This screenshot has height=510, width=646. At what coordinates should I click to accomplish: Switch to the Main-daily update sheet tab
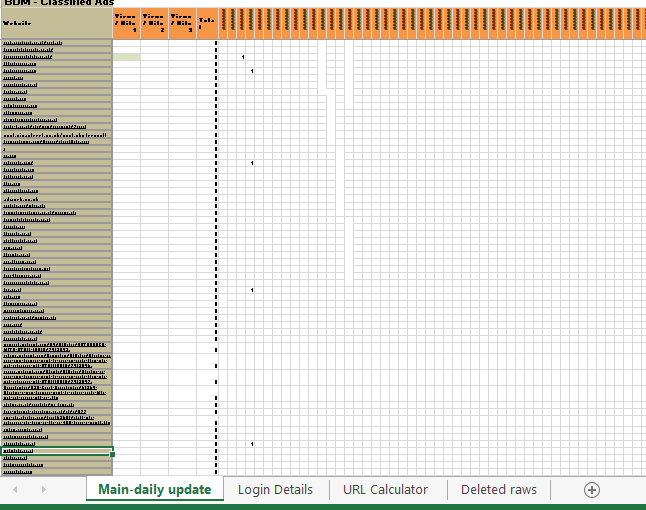click(154, 489)
